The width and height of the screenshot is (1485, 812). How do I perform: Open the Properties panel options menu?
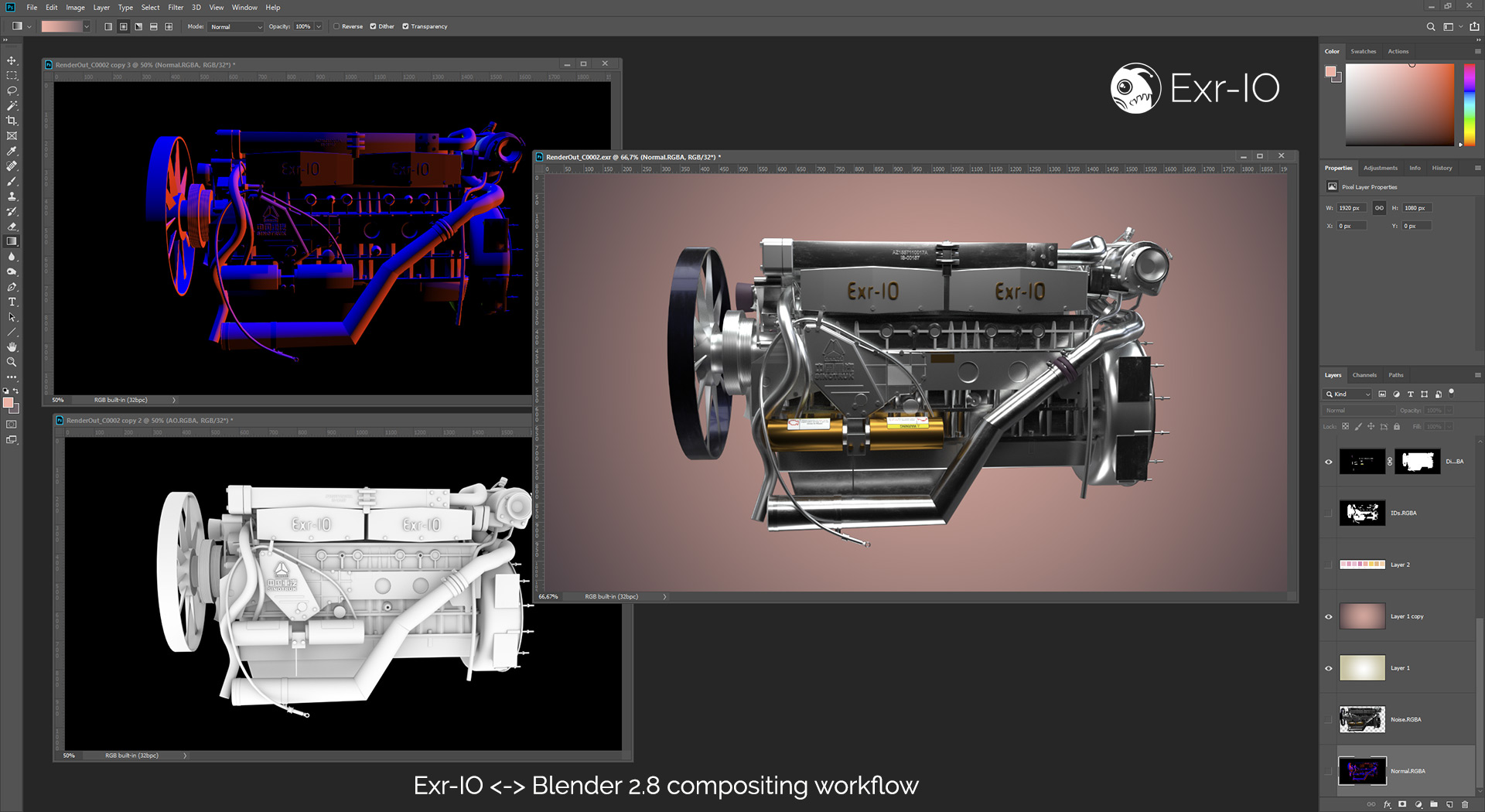(1477, 168)
